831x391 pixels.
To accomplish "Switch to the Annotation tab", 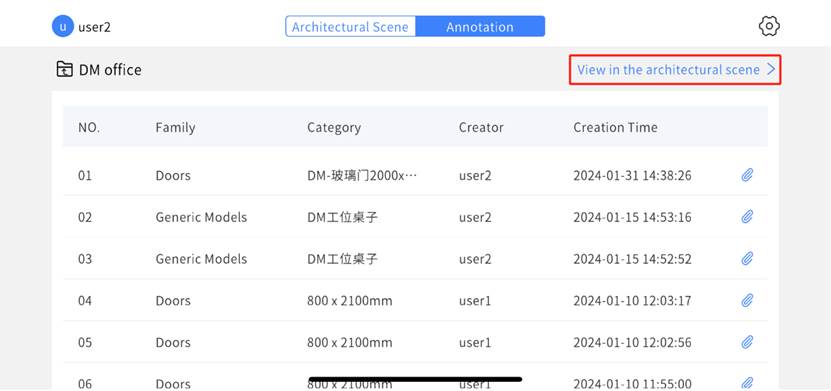I will coord(480,26).
